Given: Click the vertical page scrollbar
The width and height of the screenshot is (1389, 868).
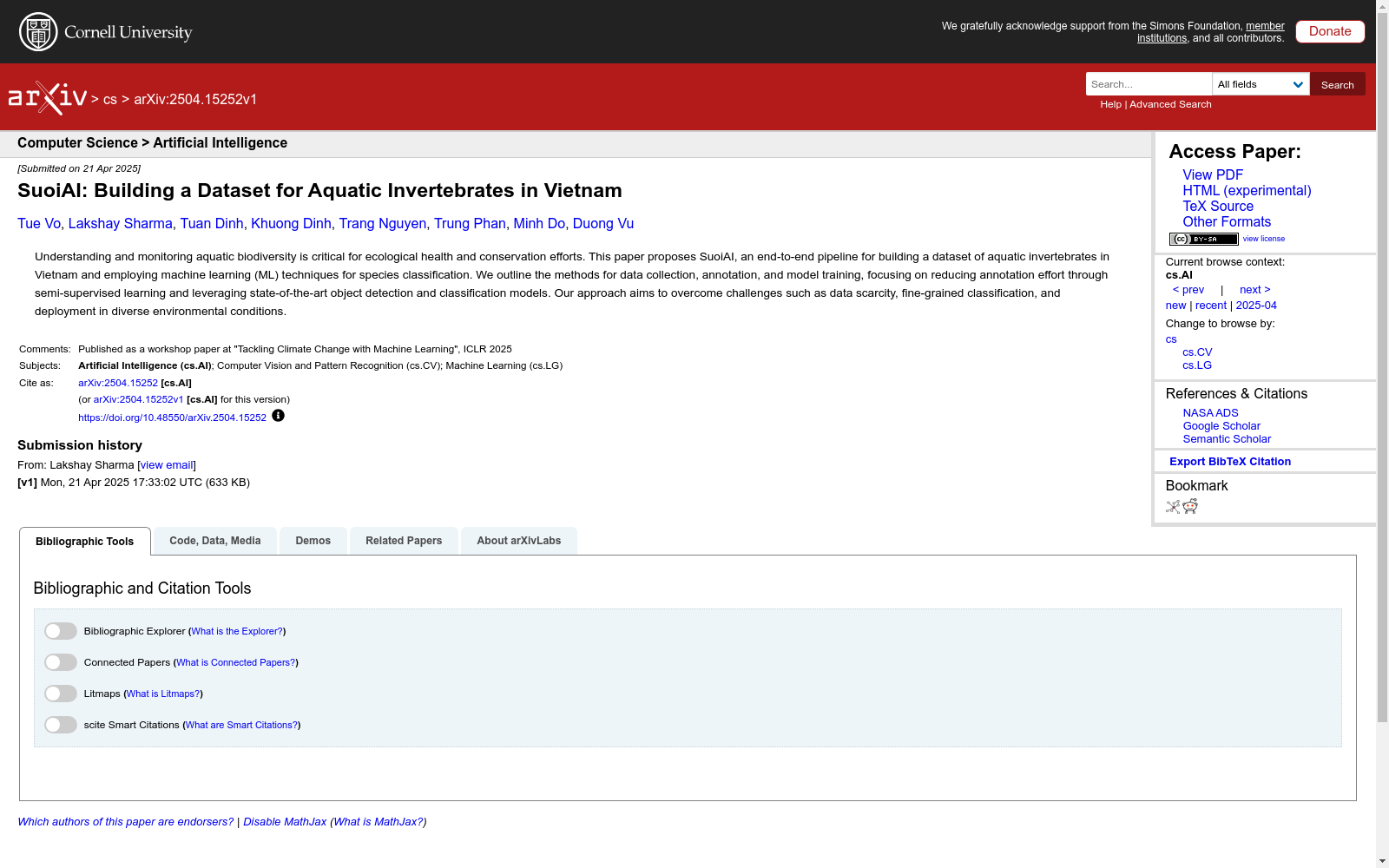Looking at the screenshot, I should pos(1382,369).
